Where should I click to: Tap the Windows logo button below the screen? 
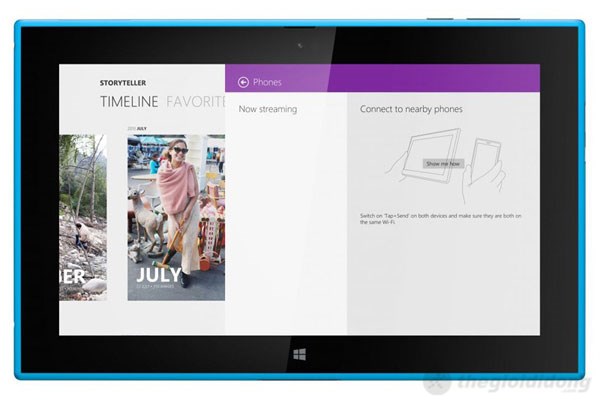(x=299, y=354)
